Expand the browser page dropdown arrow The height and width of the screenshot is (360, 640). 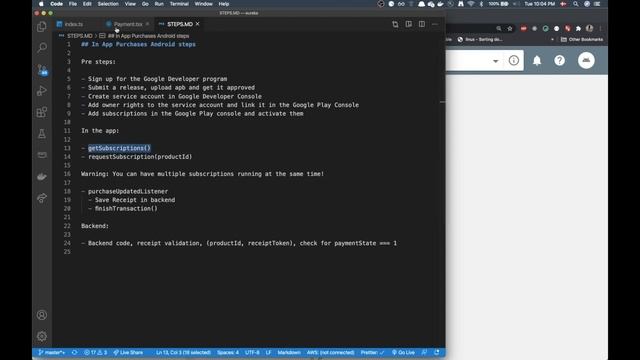tap(496, 61)
